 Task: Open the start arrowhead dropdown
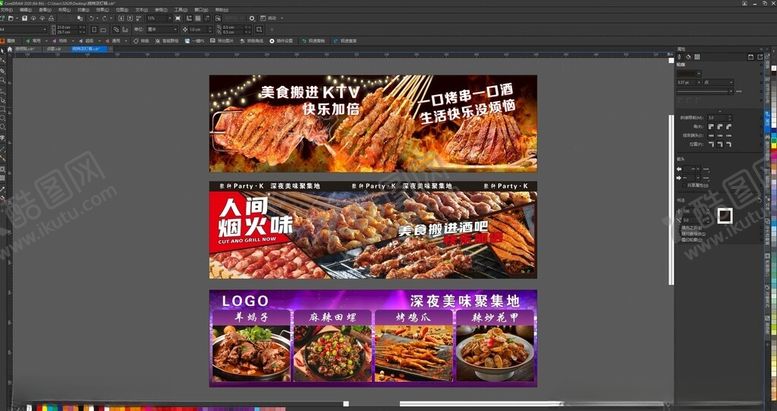[x=692, y=169]
